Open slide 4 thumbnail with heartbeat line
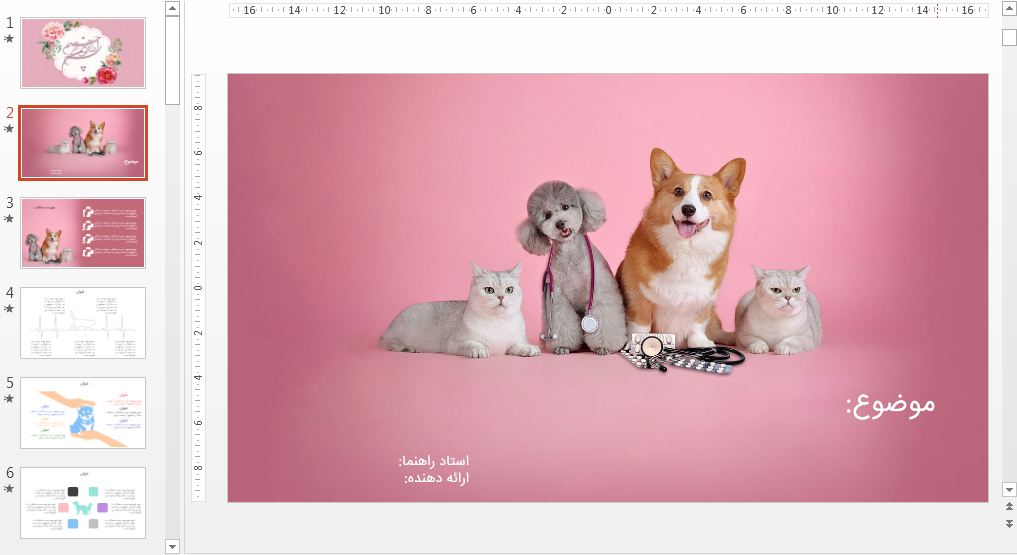Image resolution: width=1017 pixels, height=555 pixels. point(83,323)
